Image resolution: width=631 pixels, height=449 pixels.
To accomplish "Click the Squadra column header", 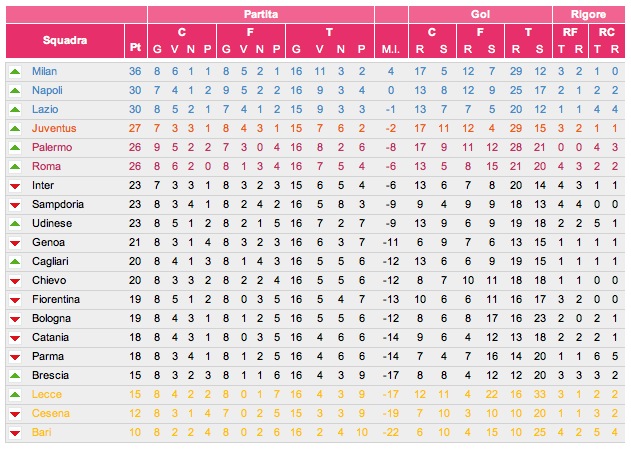I will [65, 40].
